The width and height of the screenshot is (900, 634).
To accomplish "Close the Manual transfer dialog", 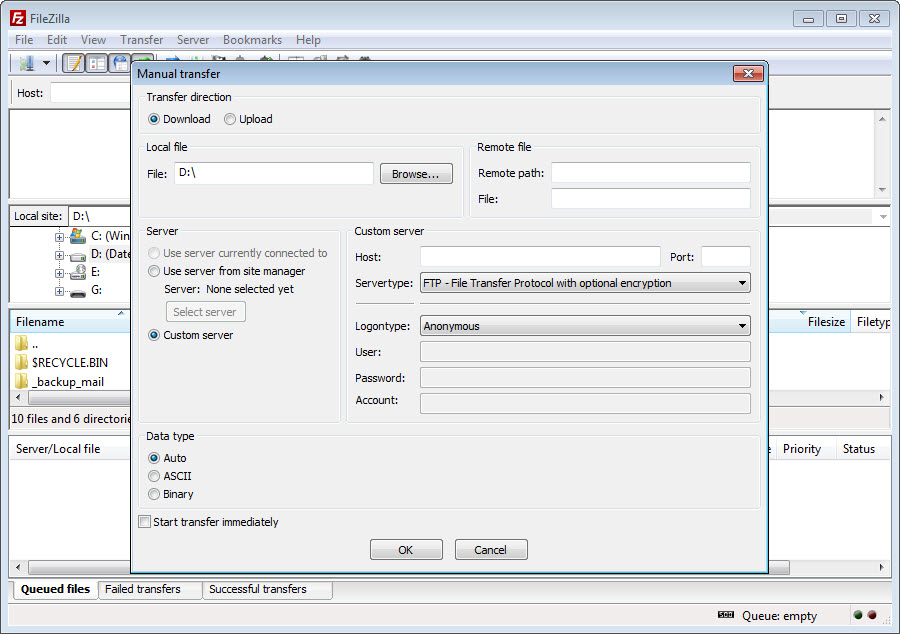I will (748, 73).
